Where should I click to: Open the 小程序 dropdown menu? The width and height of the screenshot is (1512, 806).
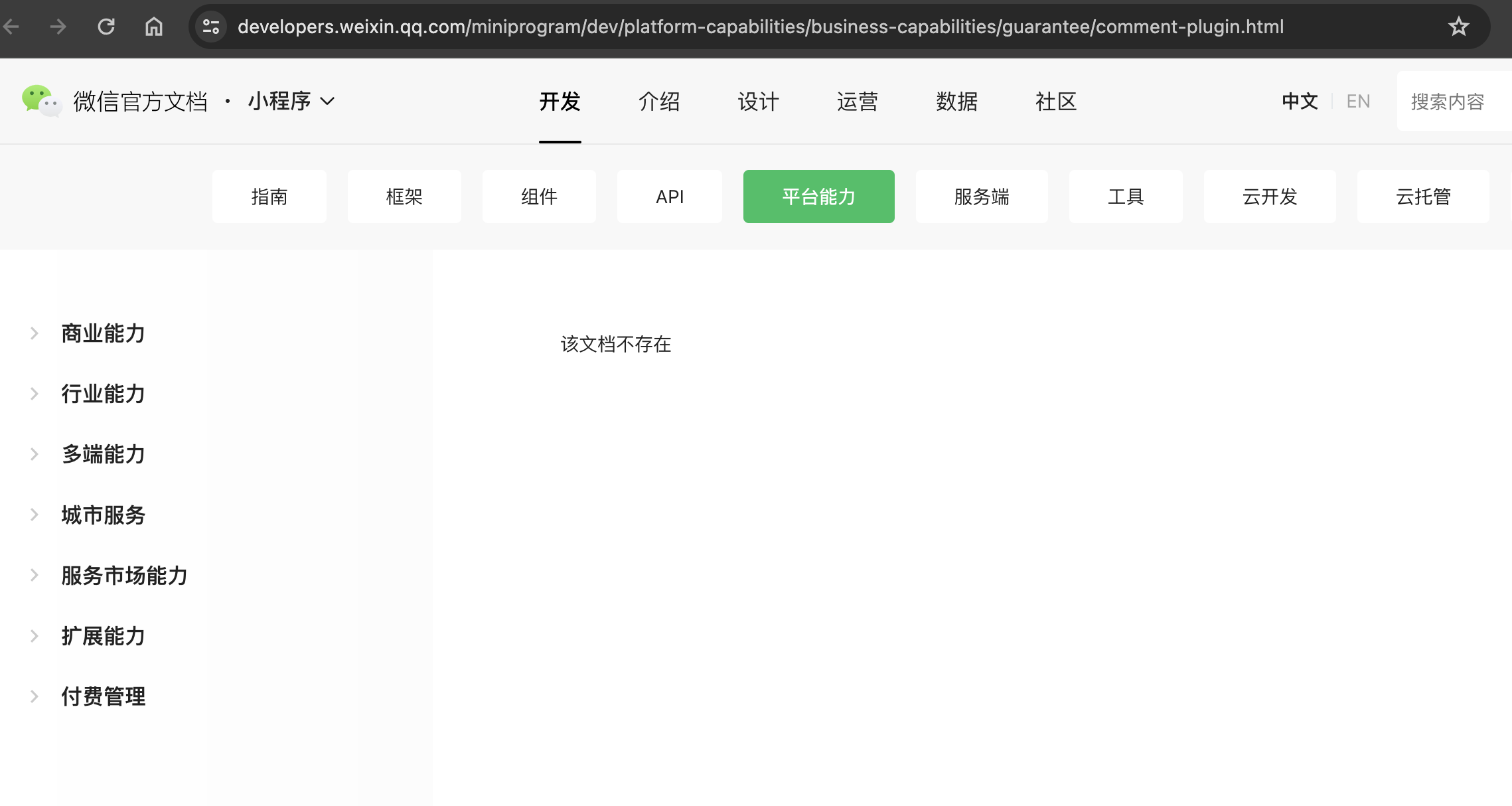(x=291, y=101)
